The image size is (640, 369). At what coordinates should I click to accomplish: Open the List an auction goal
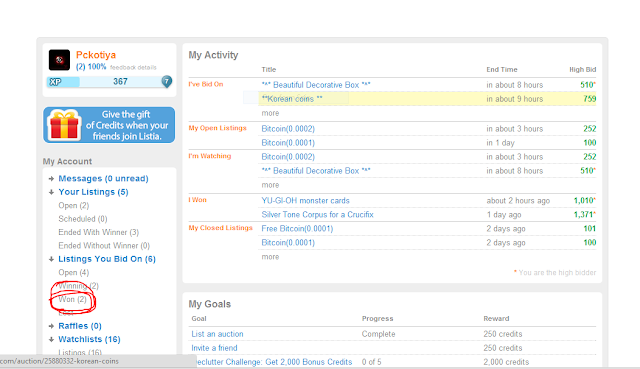217,334
